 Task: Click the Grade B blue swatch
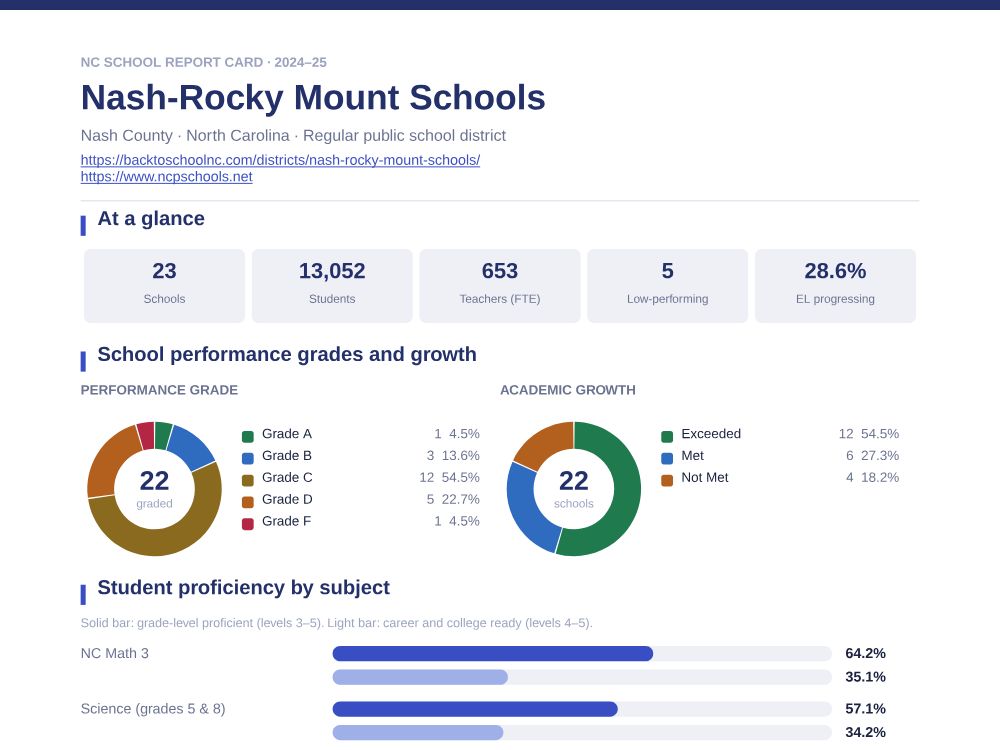[248, 458]
